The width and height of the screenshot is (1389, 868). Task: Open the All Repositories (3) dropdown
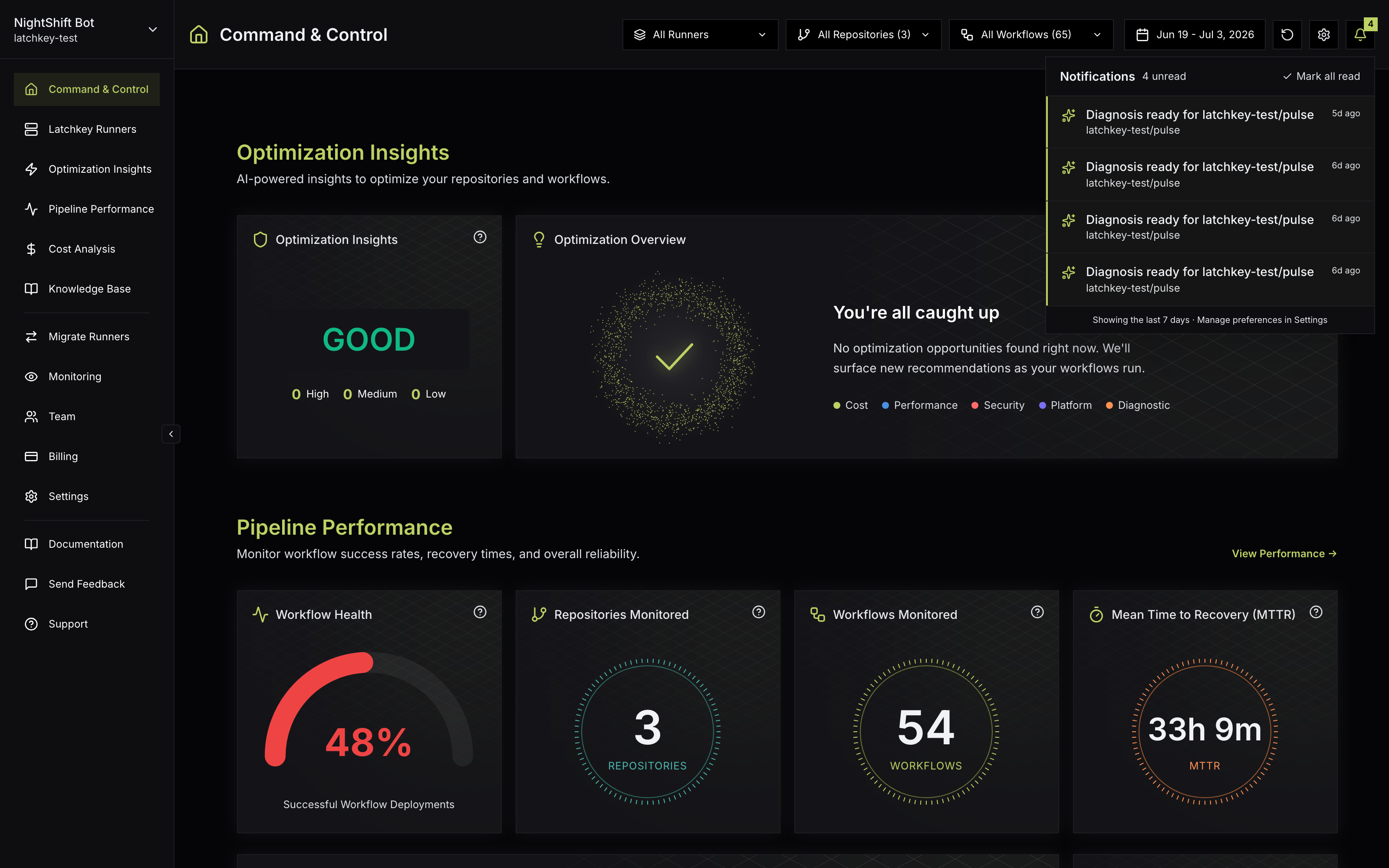[x=863, y=34]
